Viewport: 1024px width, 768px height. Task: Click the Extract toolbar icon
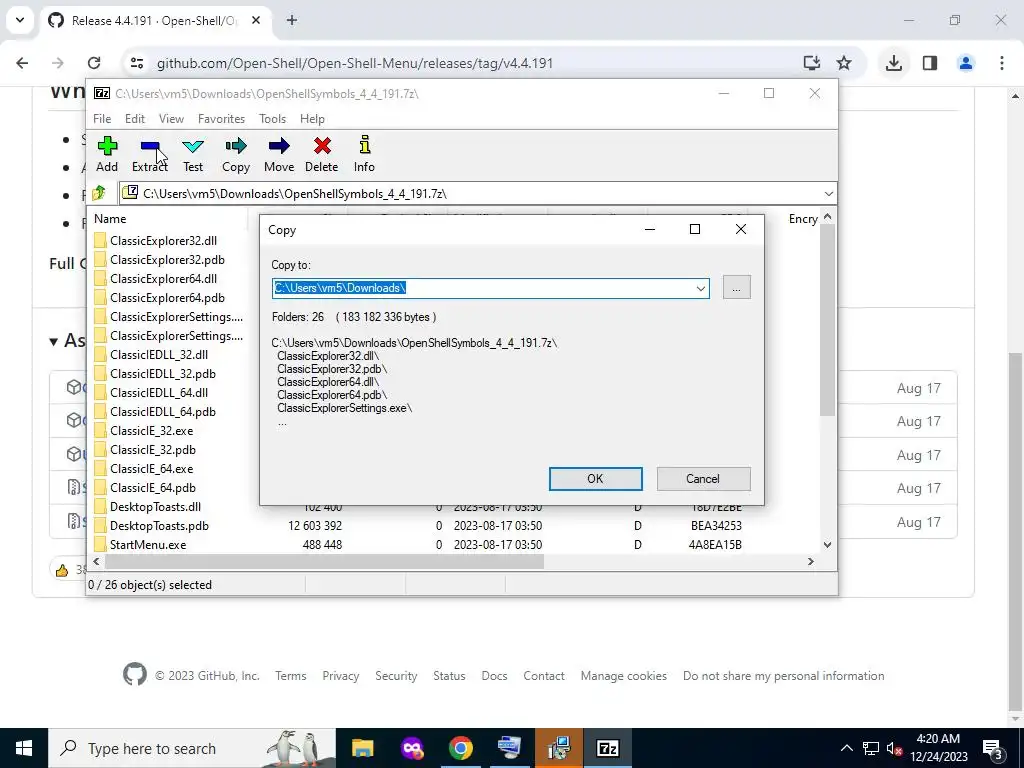pyautogui.click(x=150, y=154)
